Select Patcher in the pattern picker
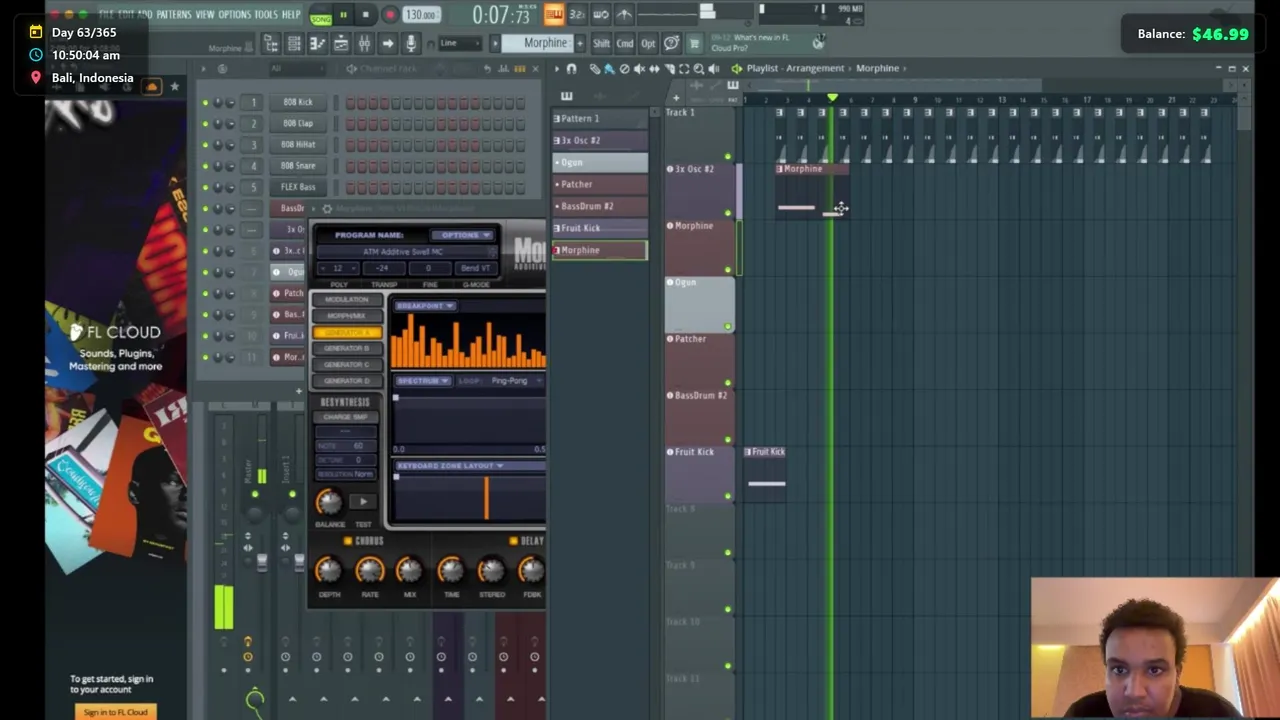The width and height of the screenshot is (1280, 720). coord(600,184)
